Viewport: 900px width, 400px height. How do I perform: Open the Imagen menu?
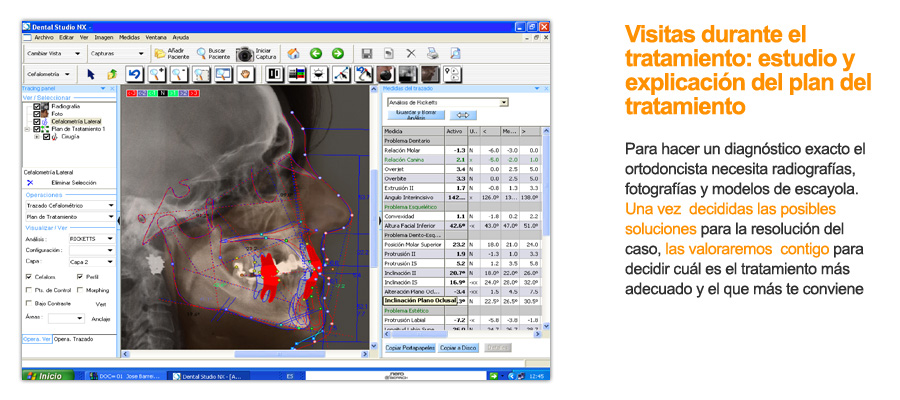coord(104,37)
